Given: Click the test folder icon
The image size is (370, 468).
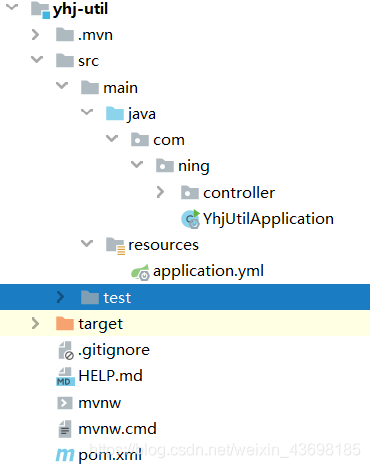Looking at the screenshot, I should pyautogui.click(x=90, y=297).
